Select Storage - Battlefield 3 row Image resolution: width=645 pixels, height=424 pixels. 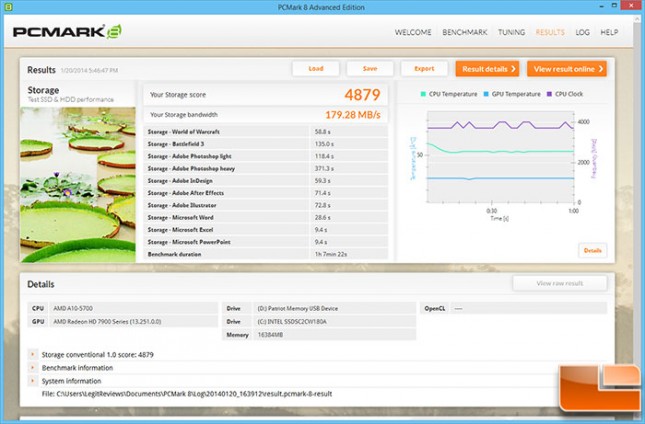(x=266, y=144)
